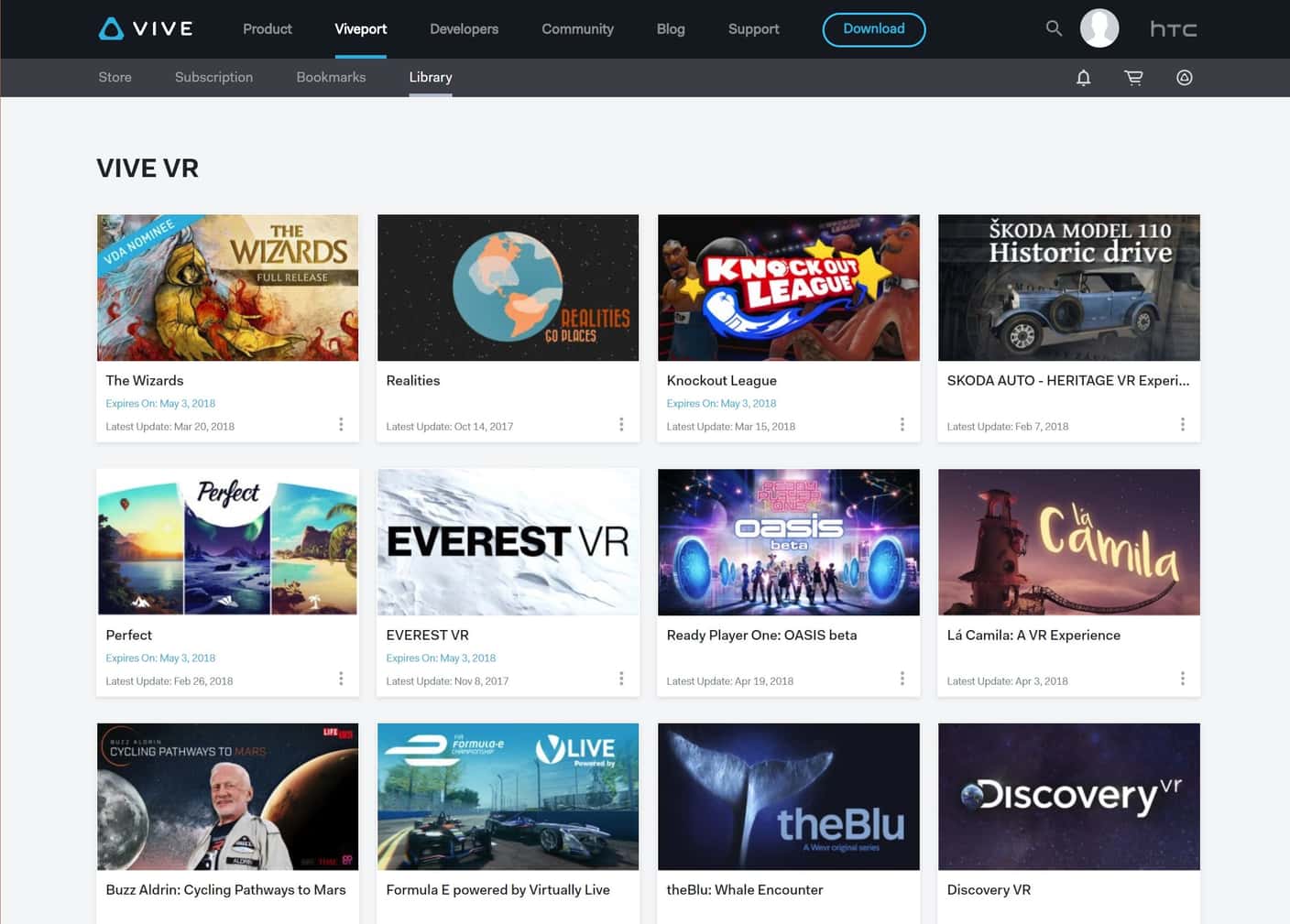Open the user profile avatar
Viewport: 1290px width, 924px height.
(1099, 28)
